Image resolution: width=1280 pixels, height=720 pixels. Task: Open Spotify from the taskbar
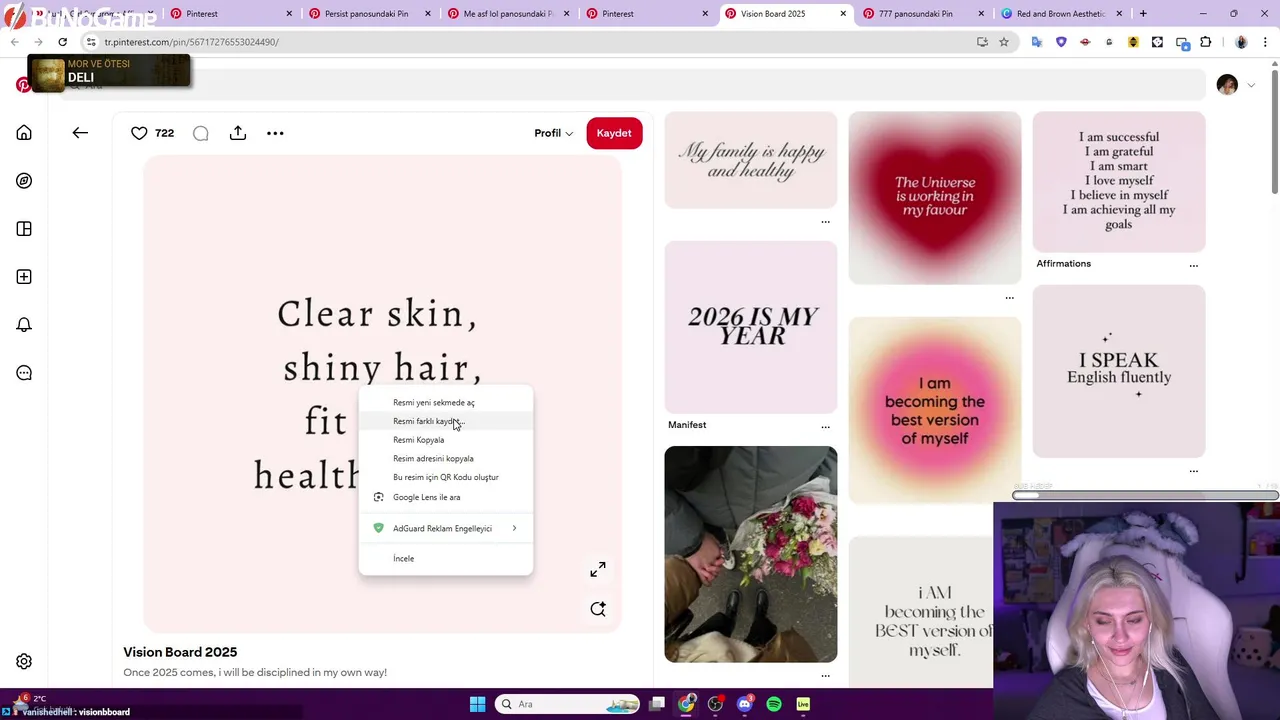tap(774, 704)
